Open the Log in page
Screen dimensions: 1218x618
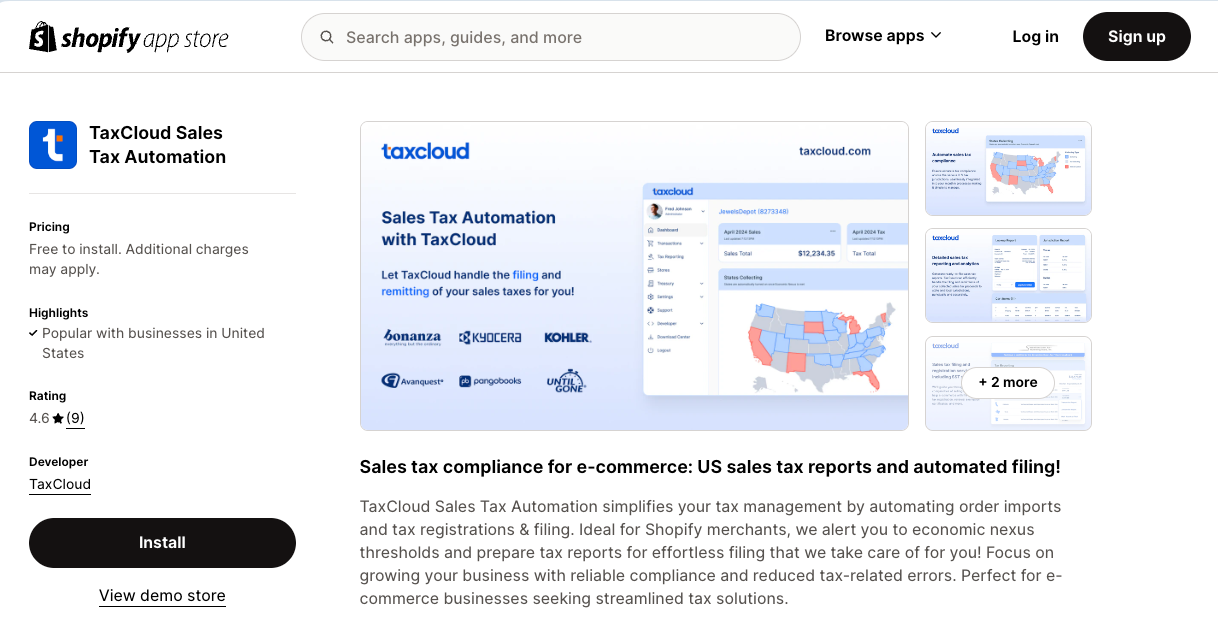[1035, 36]
